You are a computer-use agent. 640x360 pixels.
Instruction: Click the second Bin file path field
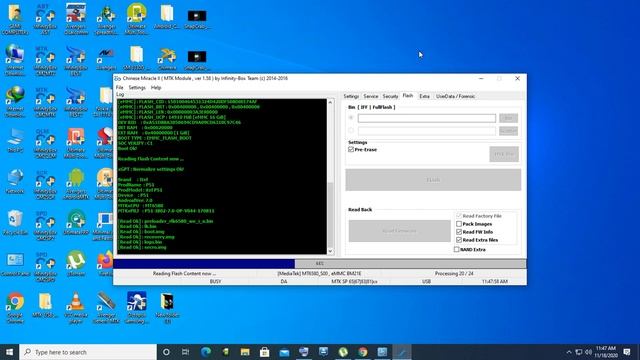pos(427,131)
